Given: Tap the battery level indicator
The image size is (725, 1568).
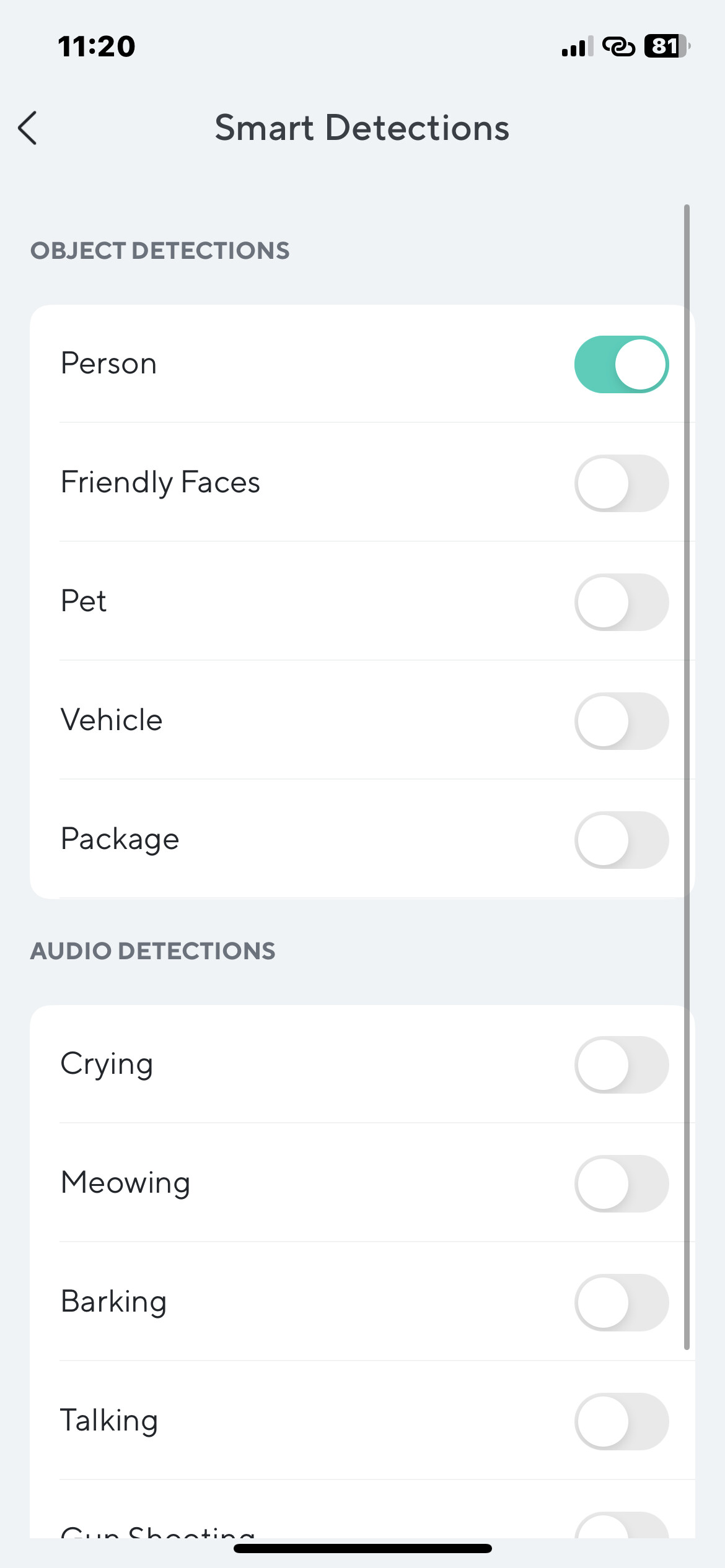Looking at the screenshot, I should click(667, 46).
